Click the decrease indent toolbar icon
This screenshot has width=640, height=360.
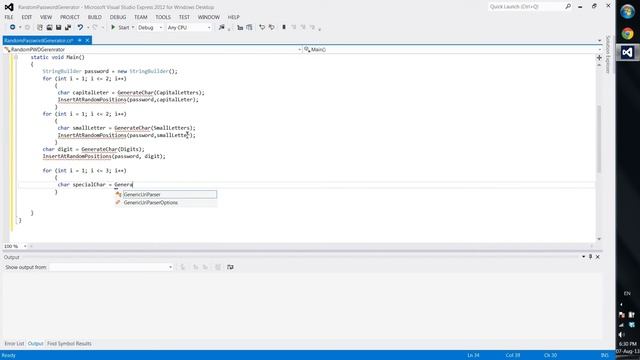coord(240,27)
